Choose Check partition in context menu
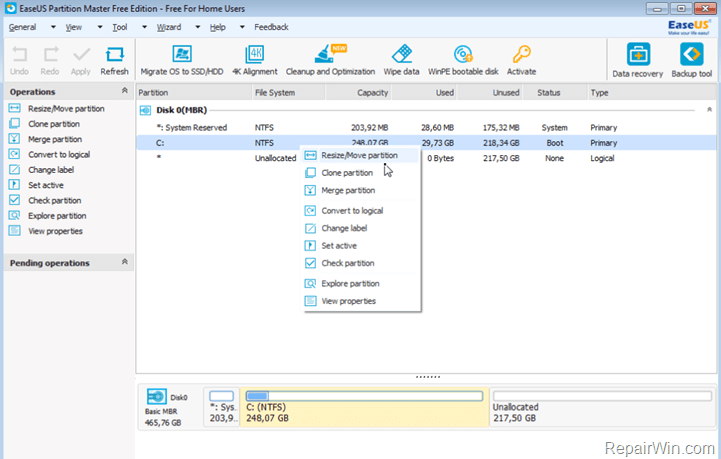This screenshot has height=459, width=721. coord(361,263)
